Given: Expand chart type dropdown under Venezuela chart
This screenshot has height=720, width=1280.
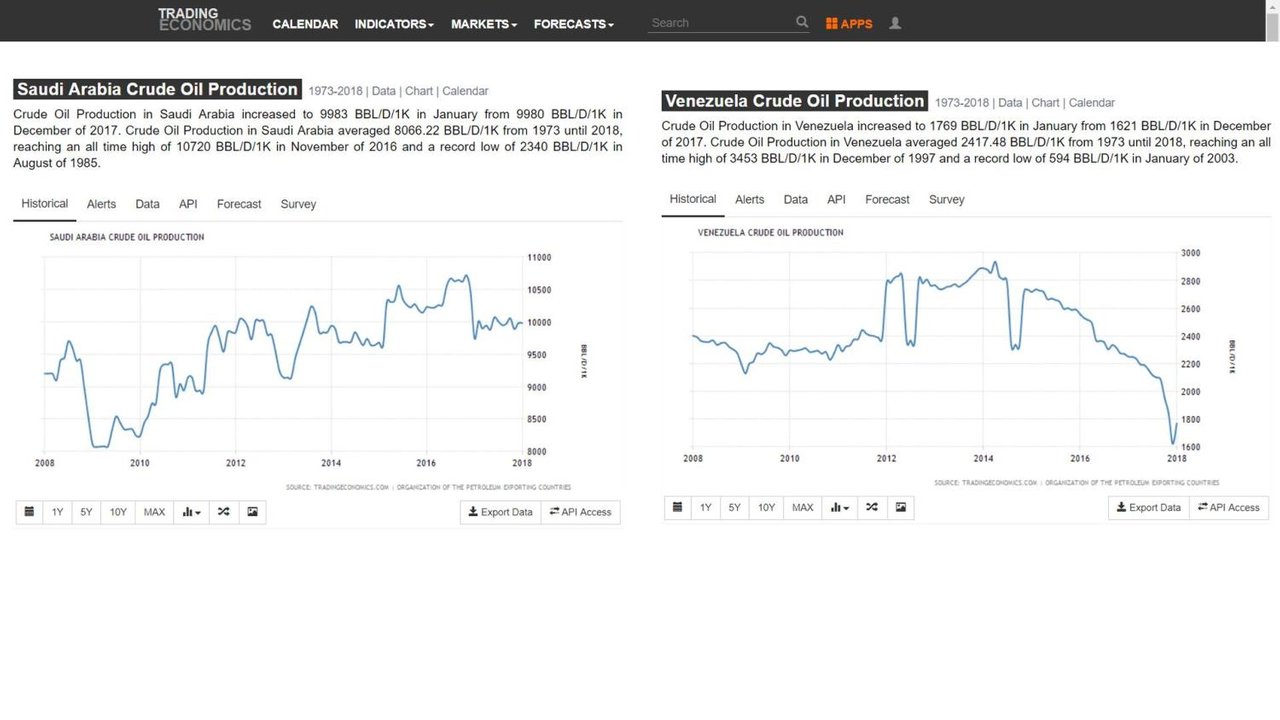Looking at the screenshot, I should click(x=840, y=508).
